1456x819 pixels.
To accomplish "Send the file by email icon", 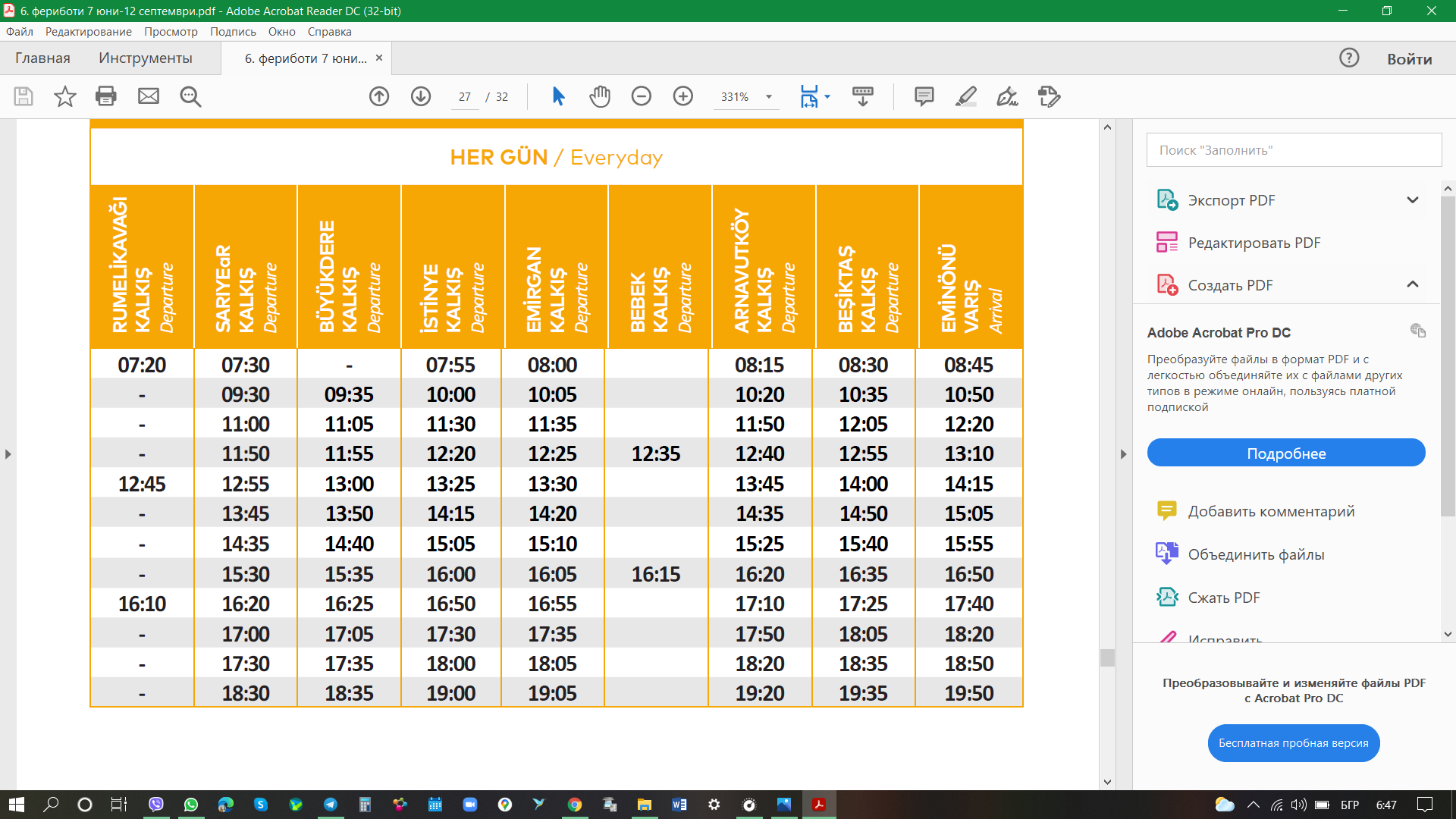I will 149,96.
